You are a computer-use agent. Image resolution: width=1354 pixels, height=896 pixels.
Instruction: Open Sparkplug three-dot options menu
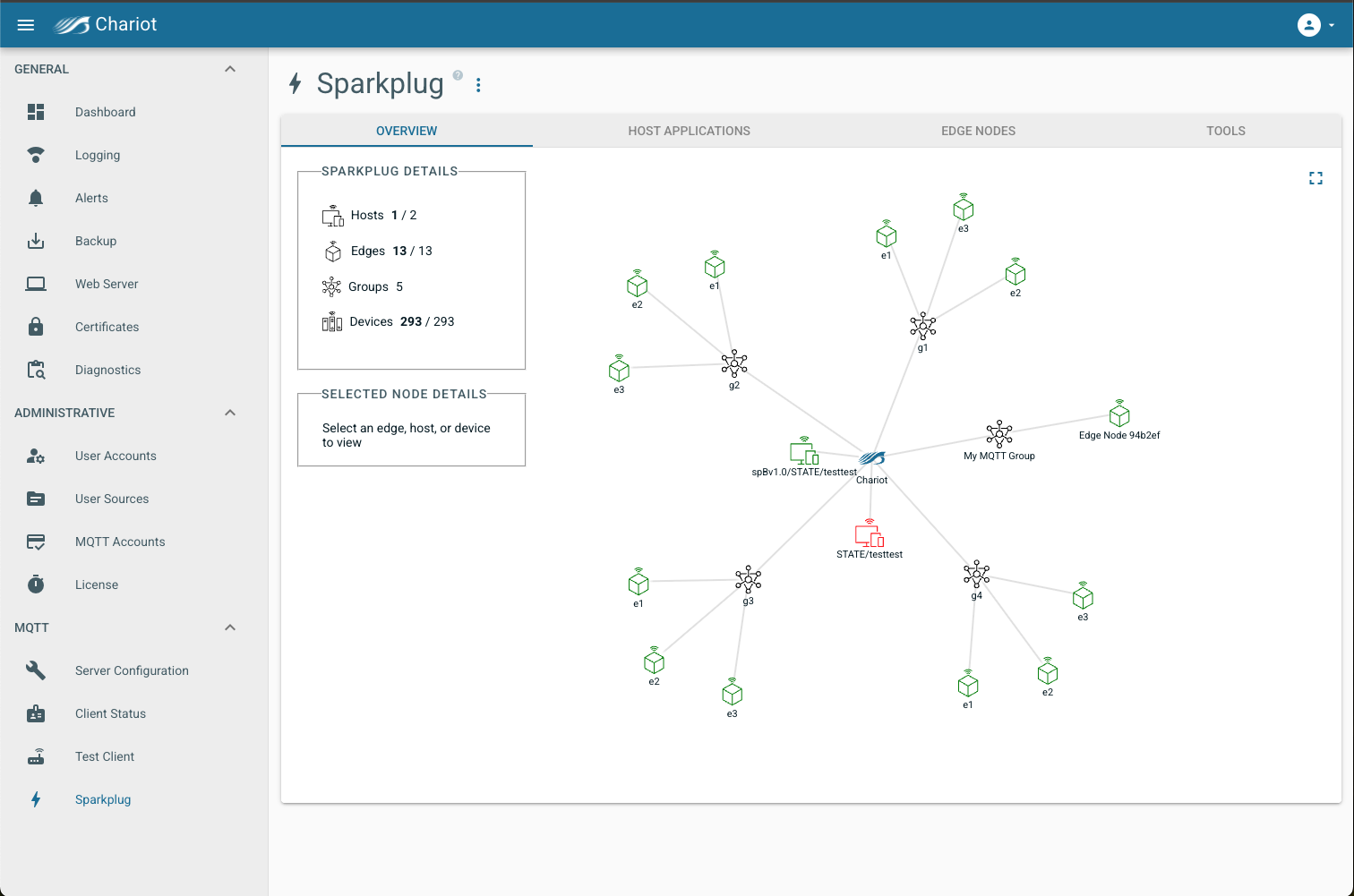(x=478, y=85)
